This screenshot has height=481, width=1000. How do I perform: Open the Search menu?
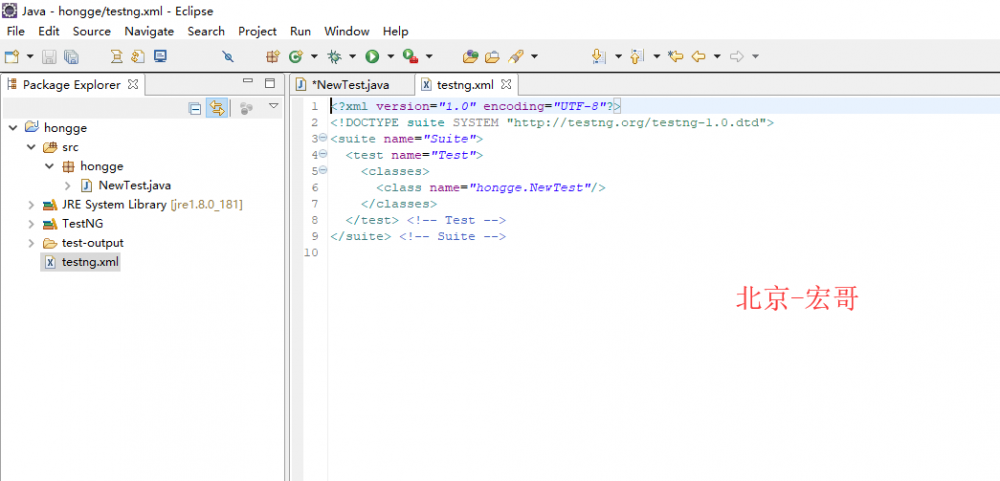tap(206, 31)
